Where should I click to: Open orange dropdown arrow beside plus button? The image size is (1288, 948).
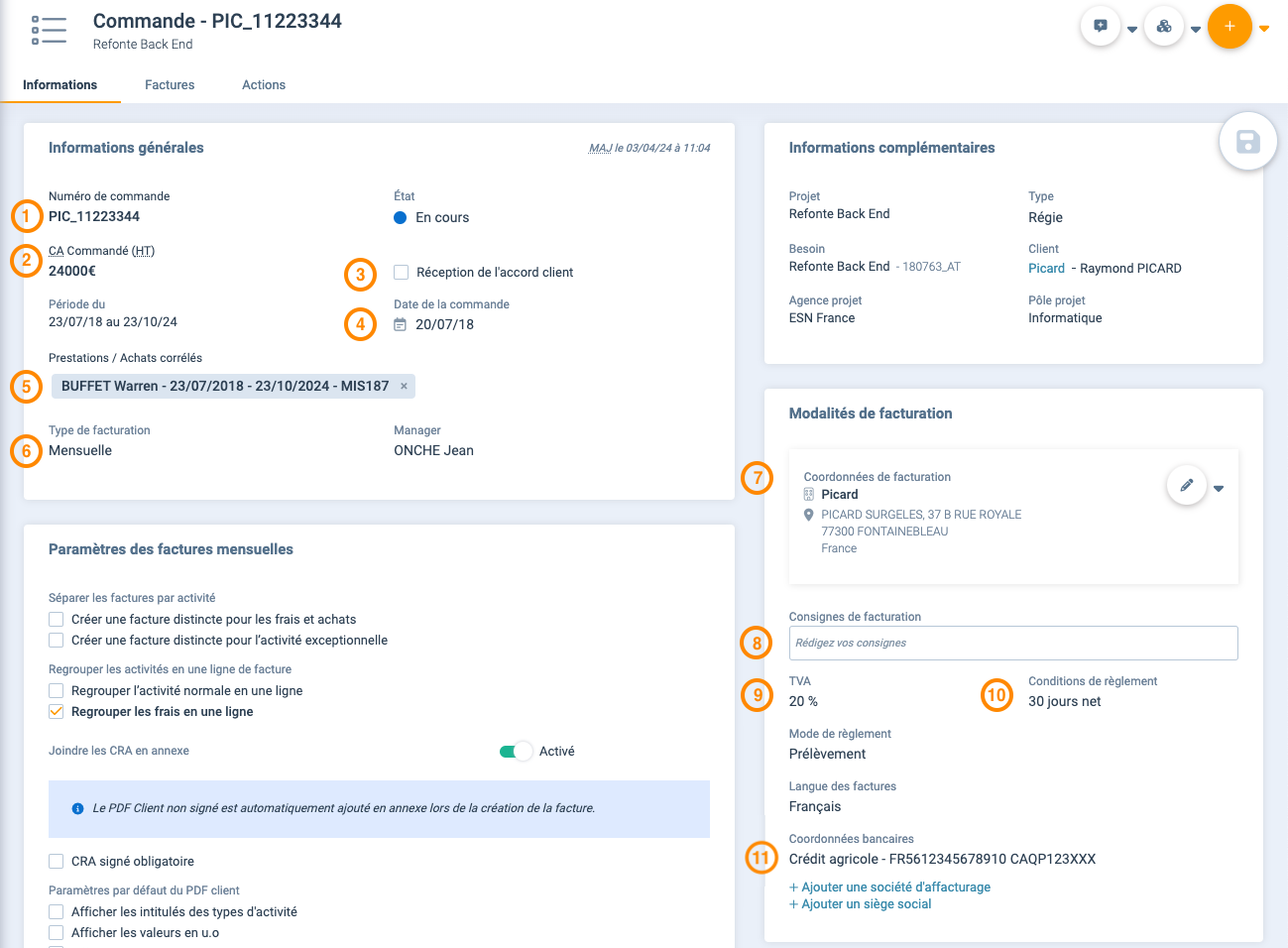1264,29
